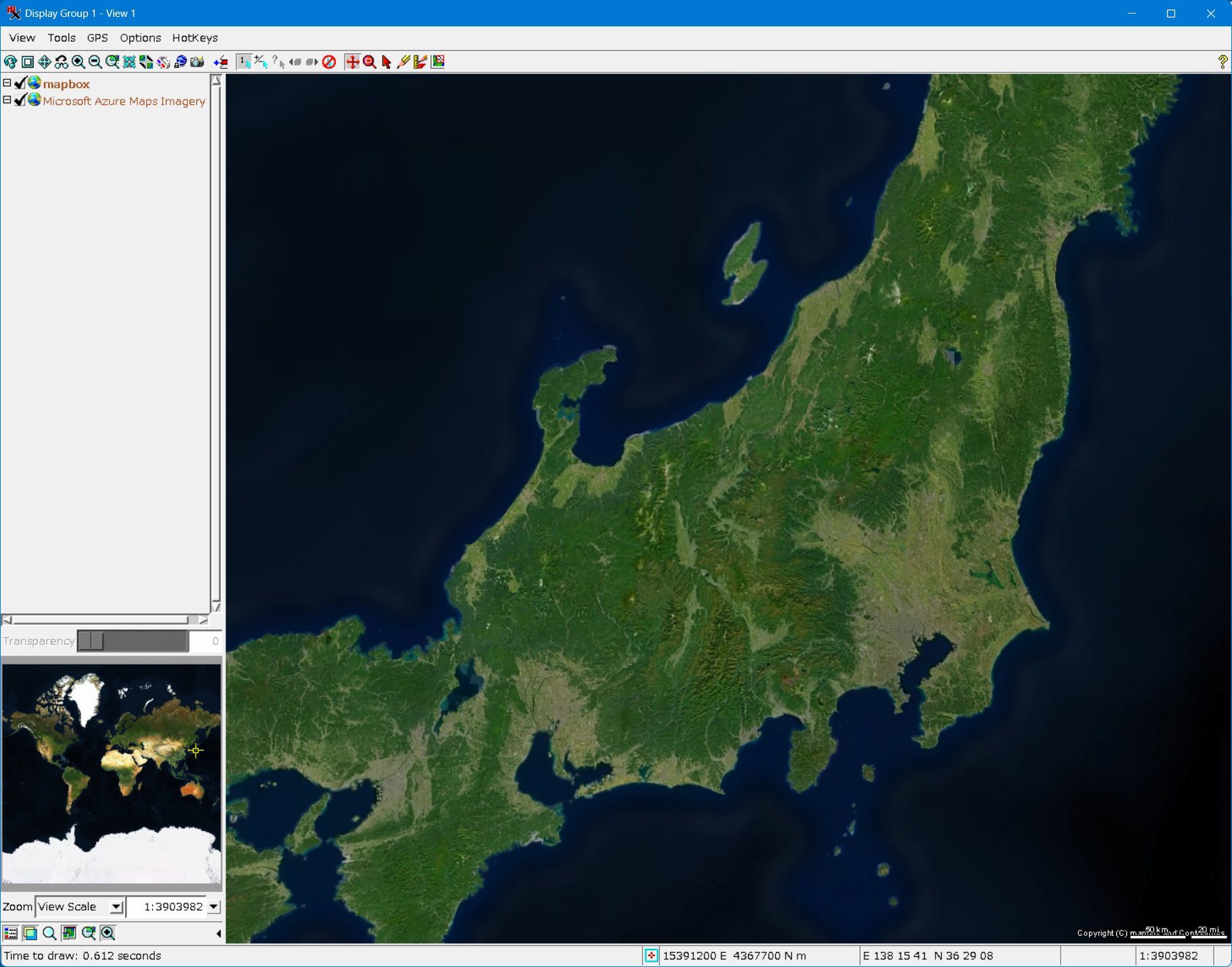Click the Redraw view icon
The height and width of the screenshot is (967, 1232).
tap(11, 62)
